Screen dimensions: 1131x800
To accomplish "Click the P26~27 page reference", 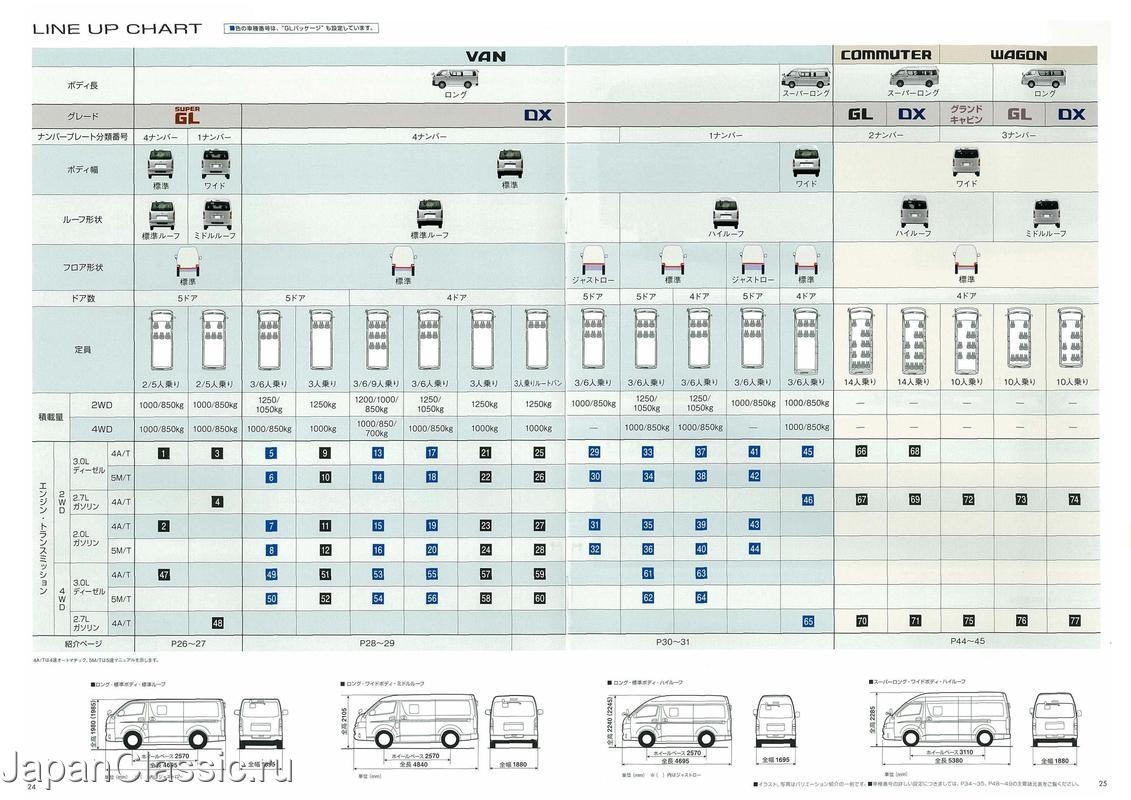I will (188, 643).
